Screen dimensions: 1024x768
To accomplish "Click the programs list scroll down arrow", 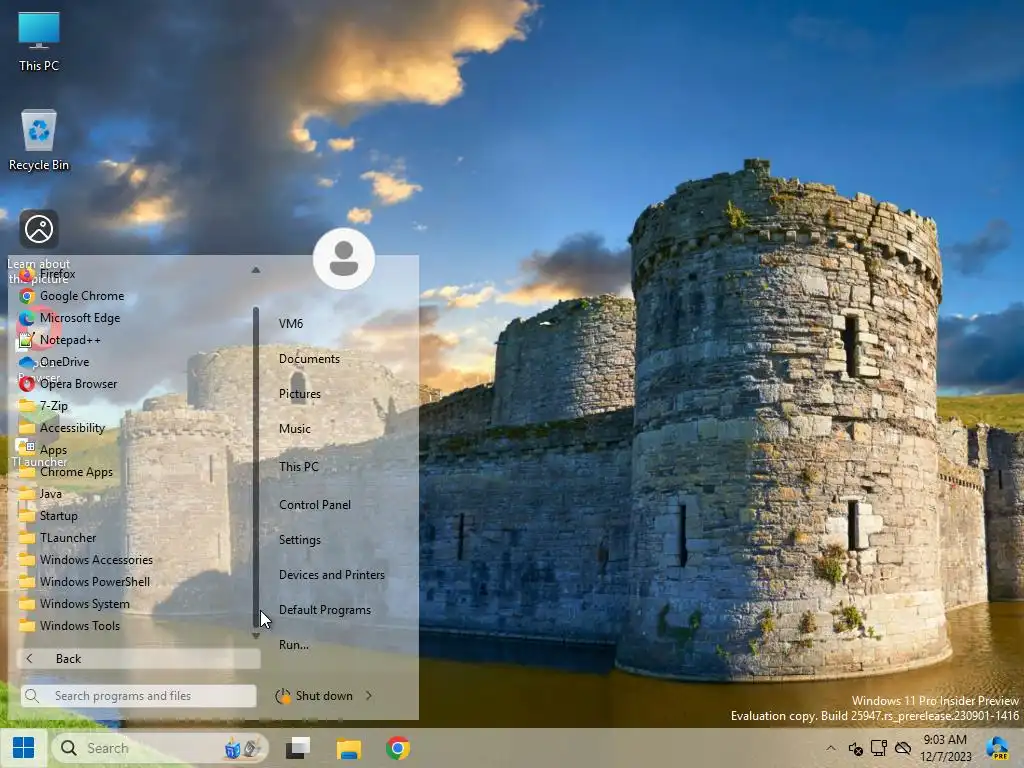I will click(256, 635).
